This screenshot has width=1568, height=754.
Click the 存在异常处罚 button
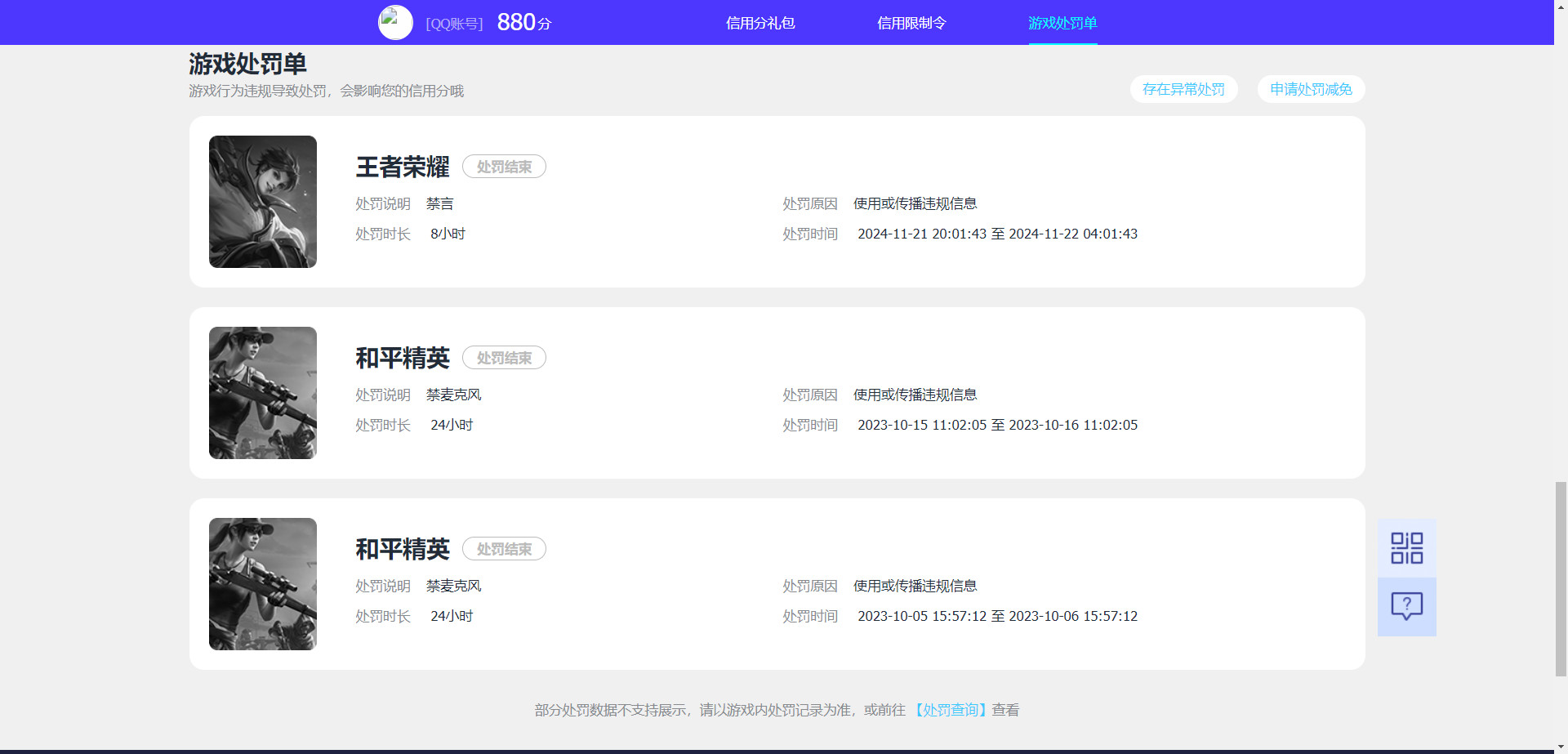1183,89
